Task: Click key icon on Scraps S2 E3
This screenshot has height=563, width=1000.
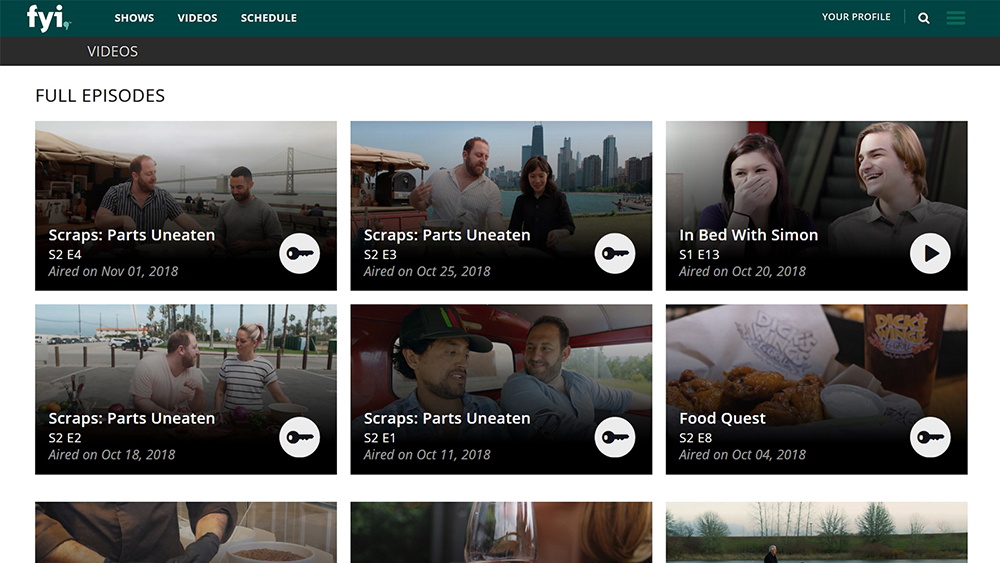Action: [x=615, y=254]
